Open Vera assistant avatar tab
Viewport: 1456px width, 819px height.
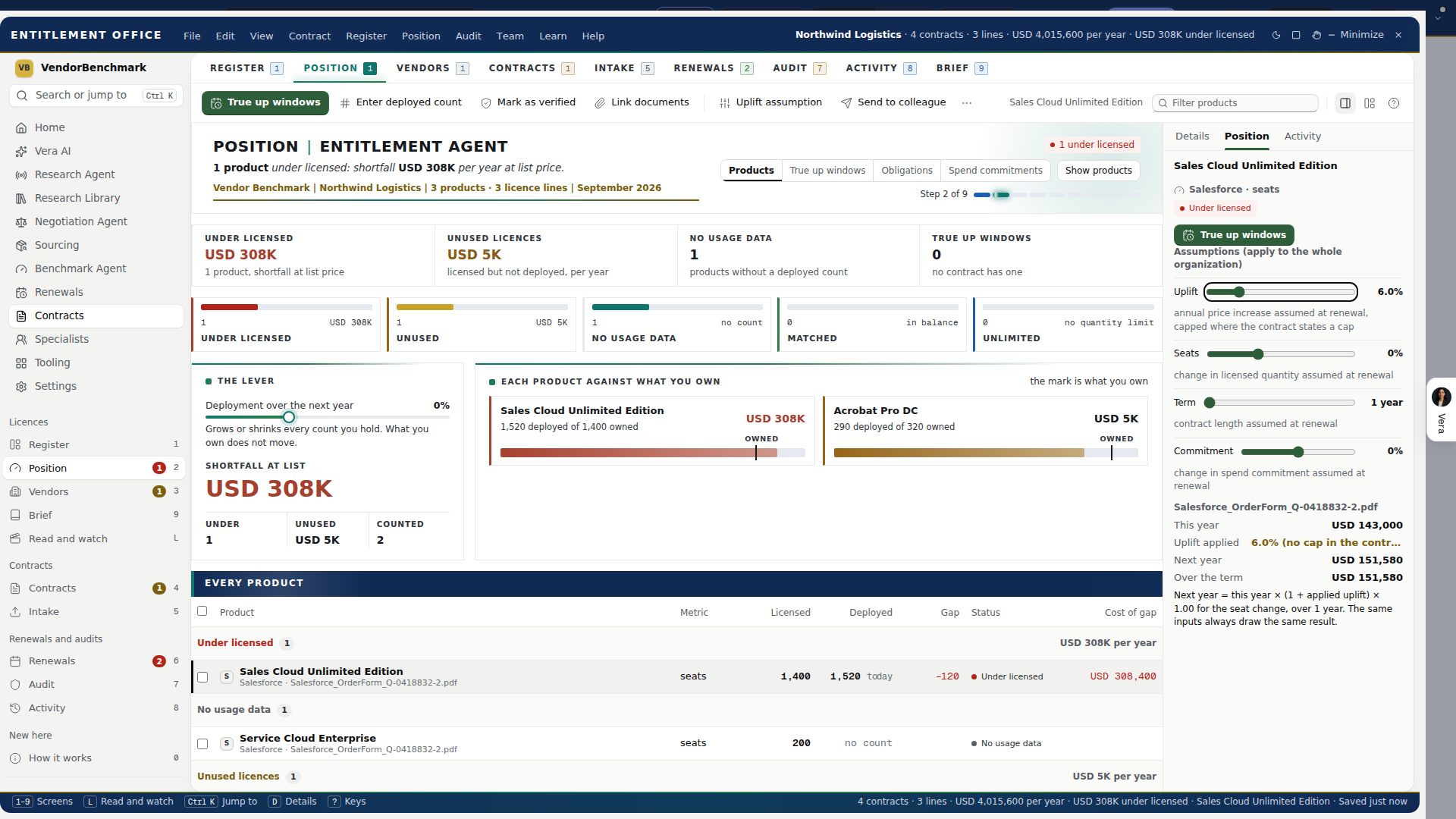(1441, 409)
